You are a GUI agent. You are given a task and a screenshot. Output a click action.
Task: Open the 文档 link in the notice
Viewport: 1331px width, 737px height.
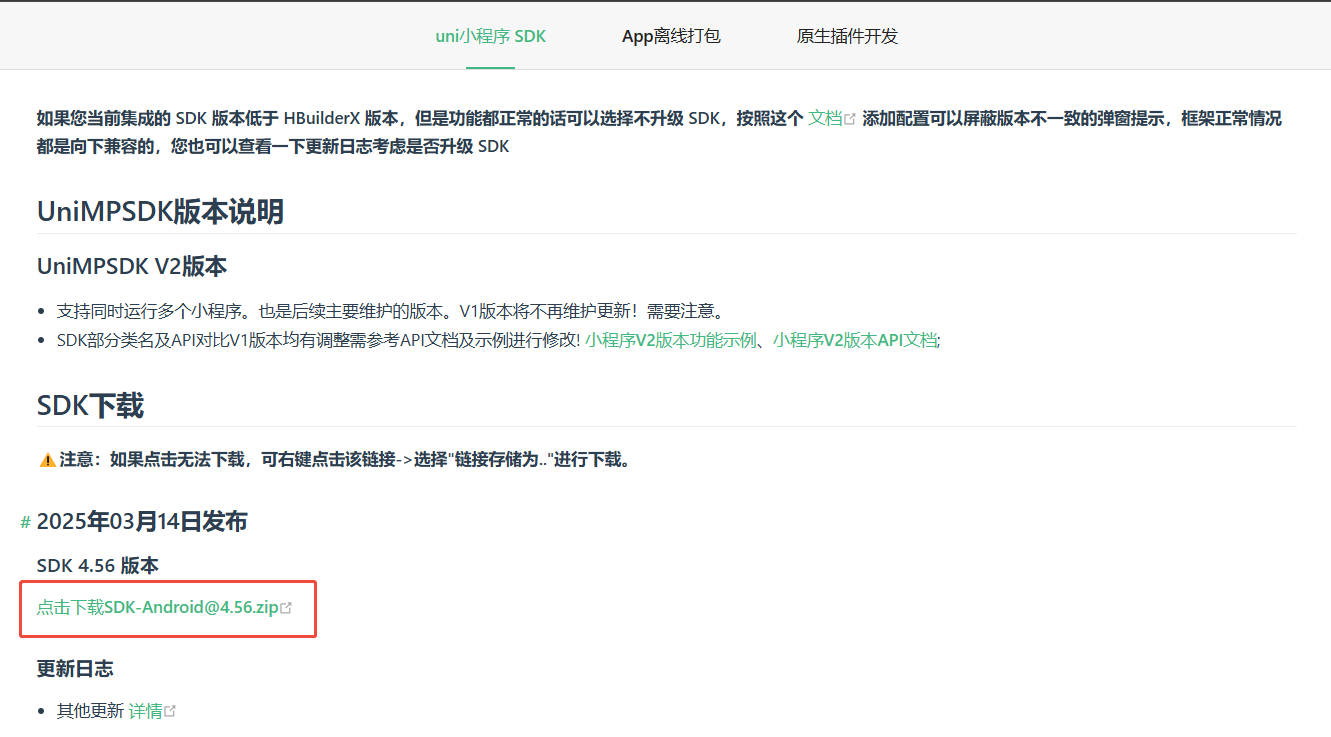pyautogui.click(x=825, y=118)
